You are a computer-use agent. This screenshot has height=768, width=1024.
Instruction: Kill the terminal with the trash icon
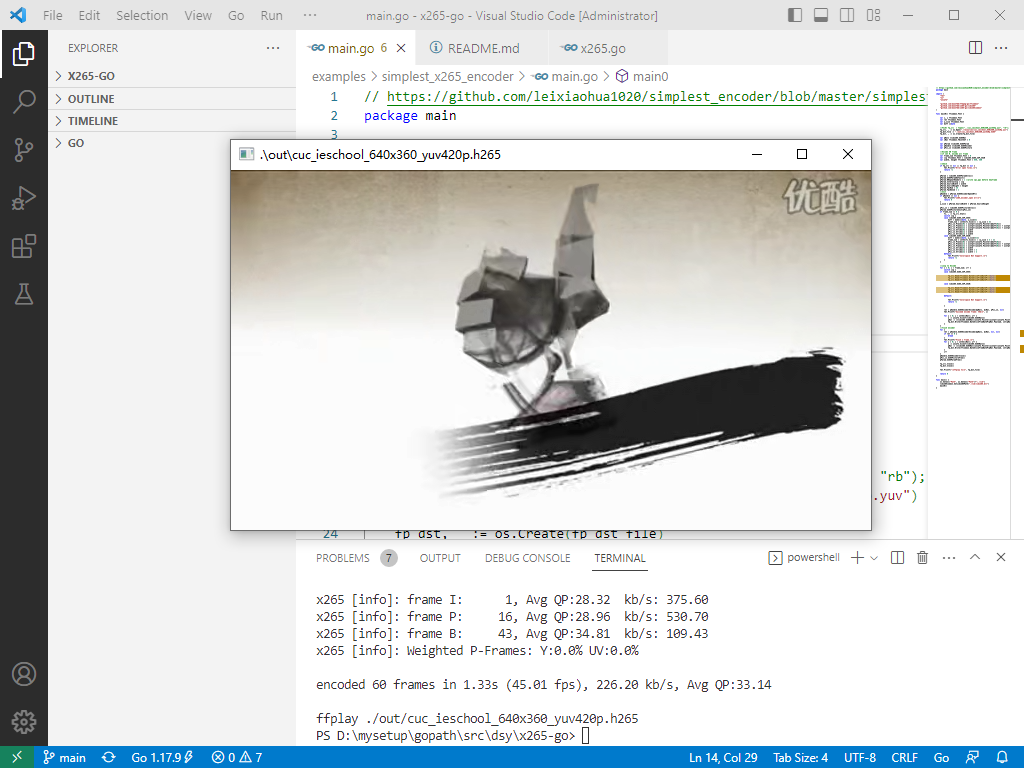coord(922,558)
